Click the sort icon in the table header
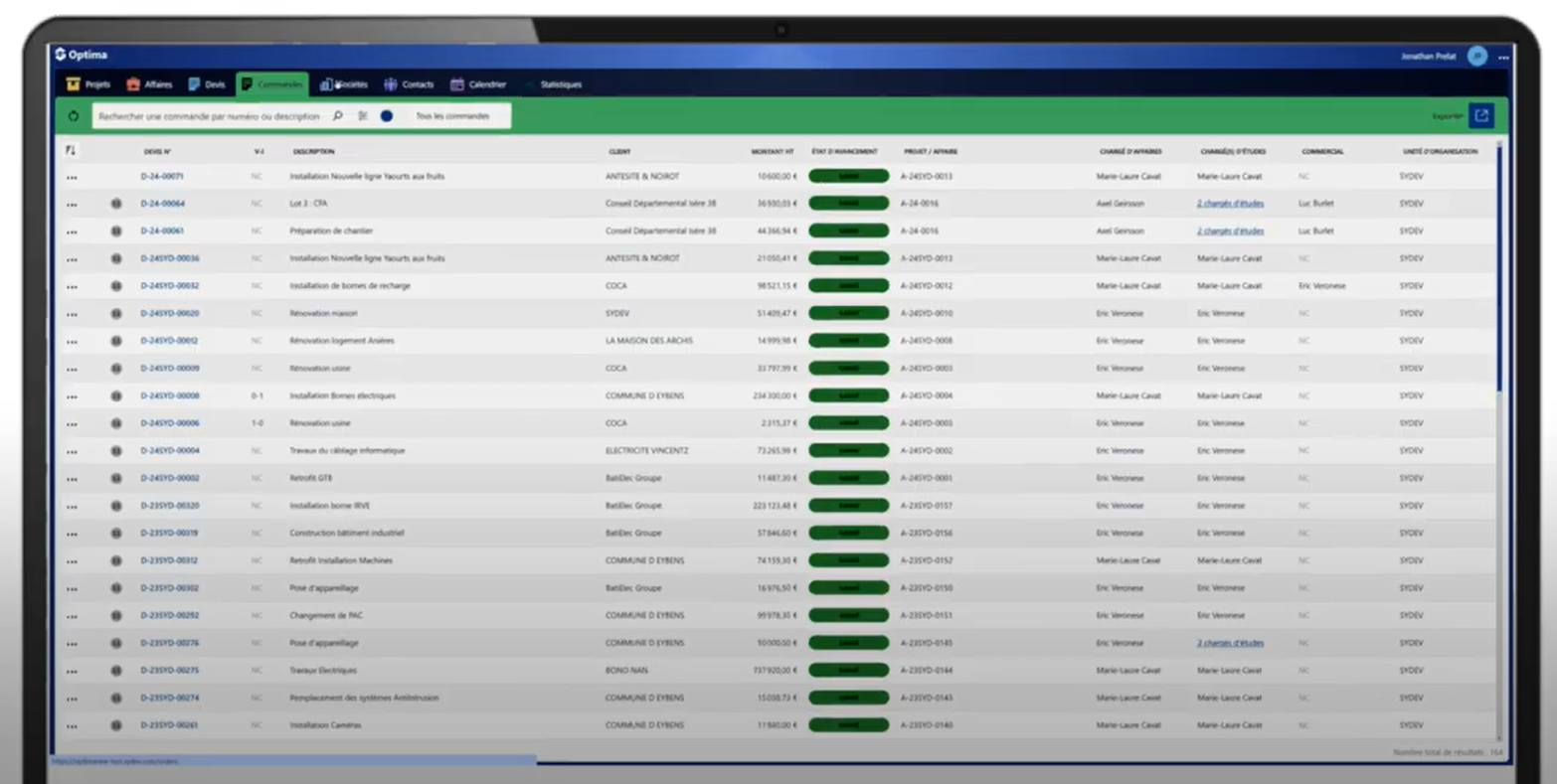The image size is (1557, 784). tap(71, 151)
